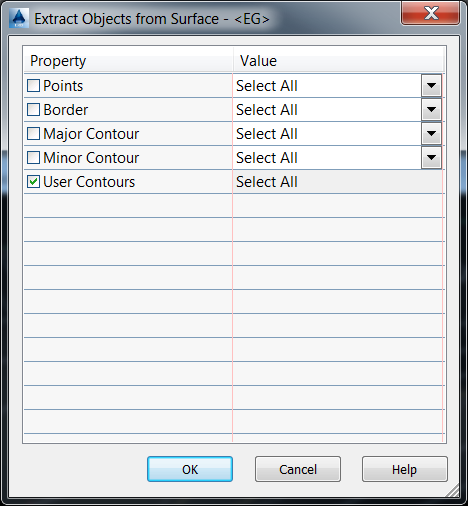Open the Points value dropdown arrow
468x506 pixels.
(x=431, y=86)
